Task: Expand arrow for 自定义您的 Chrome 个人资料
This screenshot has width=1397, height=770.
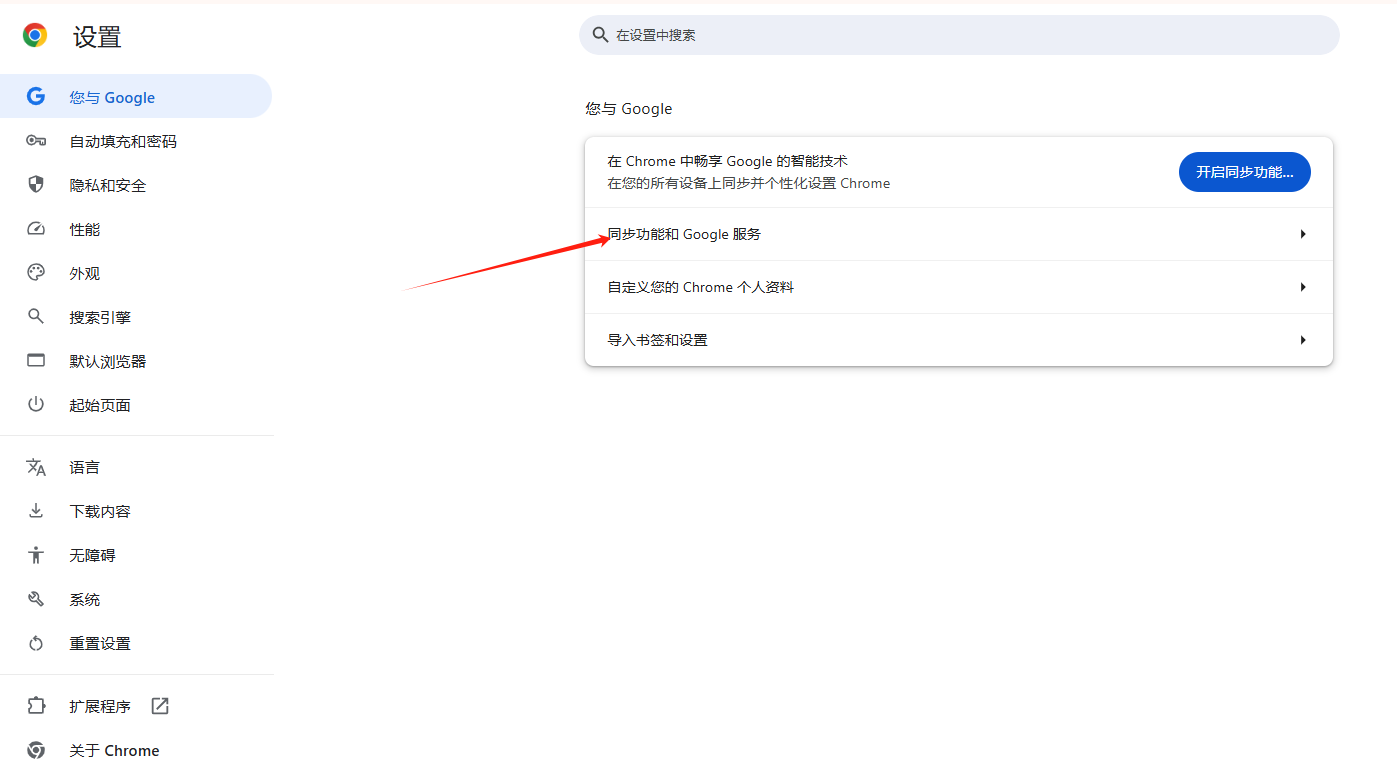Action: point(1303,287)
